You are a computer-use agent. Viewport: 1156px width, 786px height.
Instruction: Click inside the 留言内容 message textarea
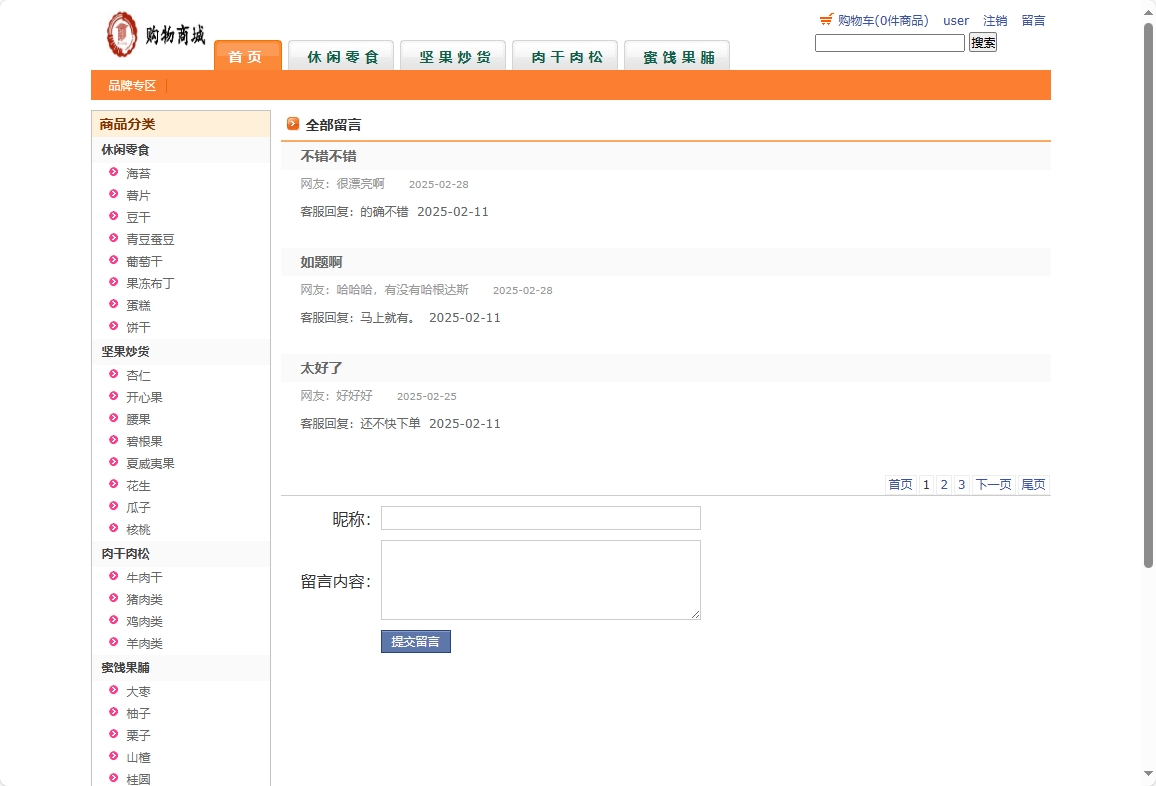click(540, 580)
